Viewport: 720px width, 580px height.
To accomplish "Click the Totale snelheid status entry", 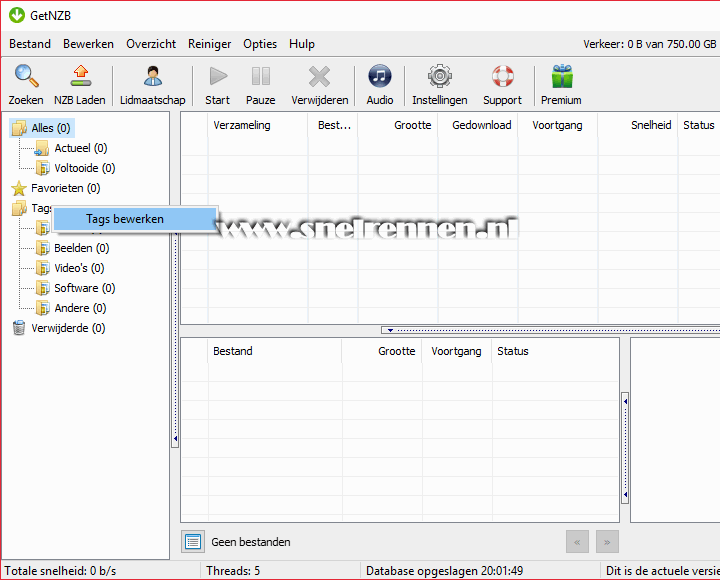I will [x=60, y=571].
